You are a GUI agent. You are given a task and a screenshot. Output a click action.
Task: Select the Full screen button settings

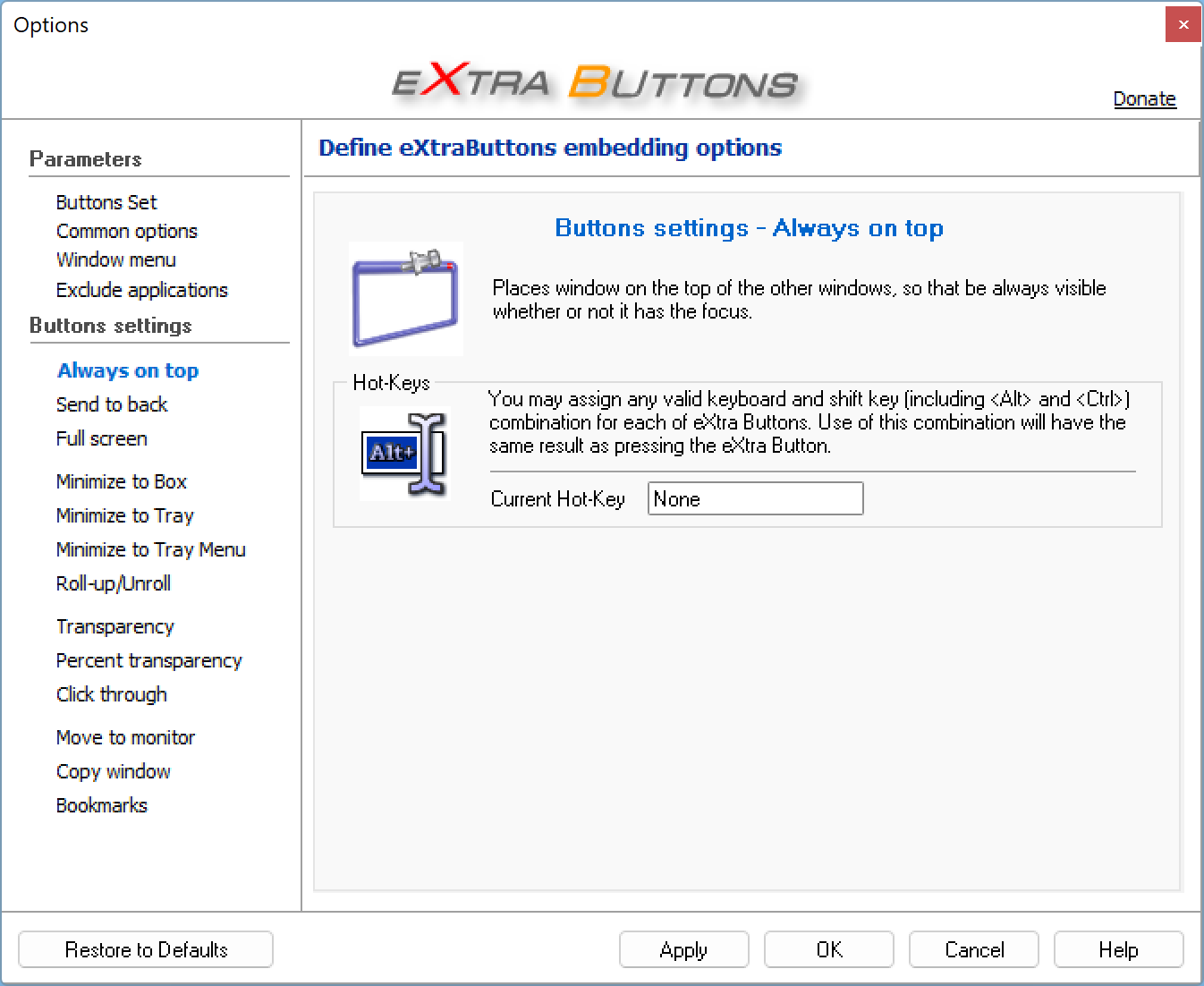(x=102, y=438)
